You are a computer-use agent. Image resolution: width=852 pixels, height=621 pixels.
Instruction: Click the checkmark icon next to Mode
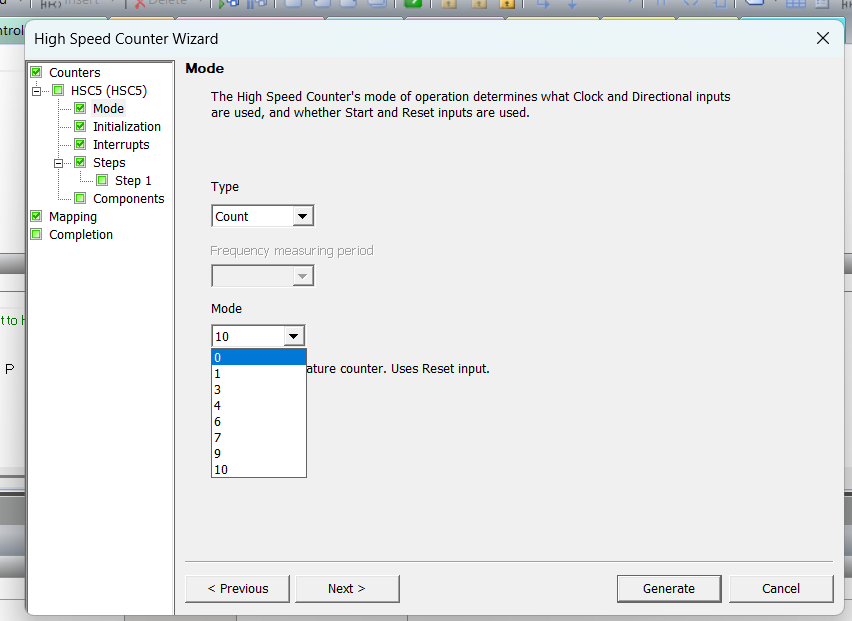pos(80,108)
